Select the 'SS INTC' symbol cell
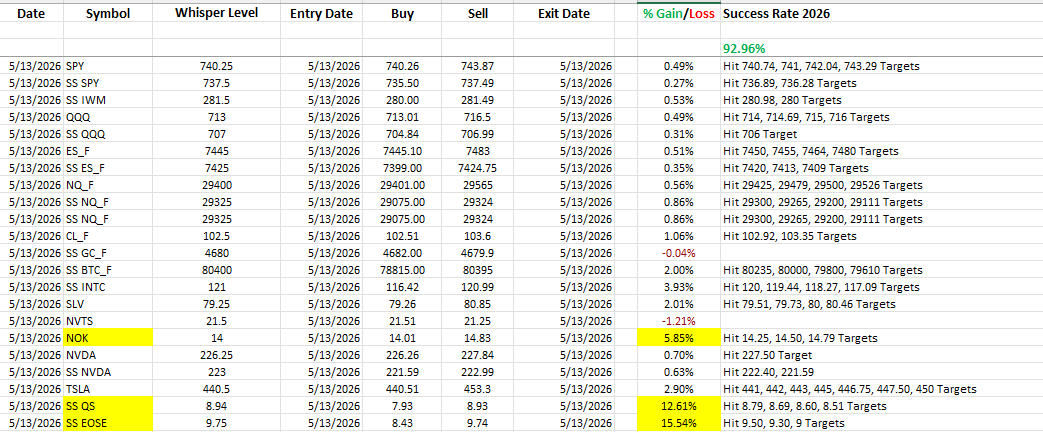This screenshot has width=1043, height=432. [108, 287]
